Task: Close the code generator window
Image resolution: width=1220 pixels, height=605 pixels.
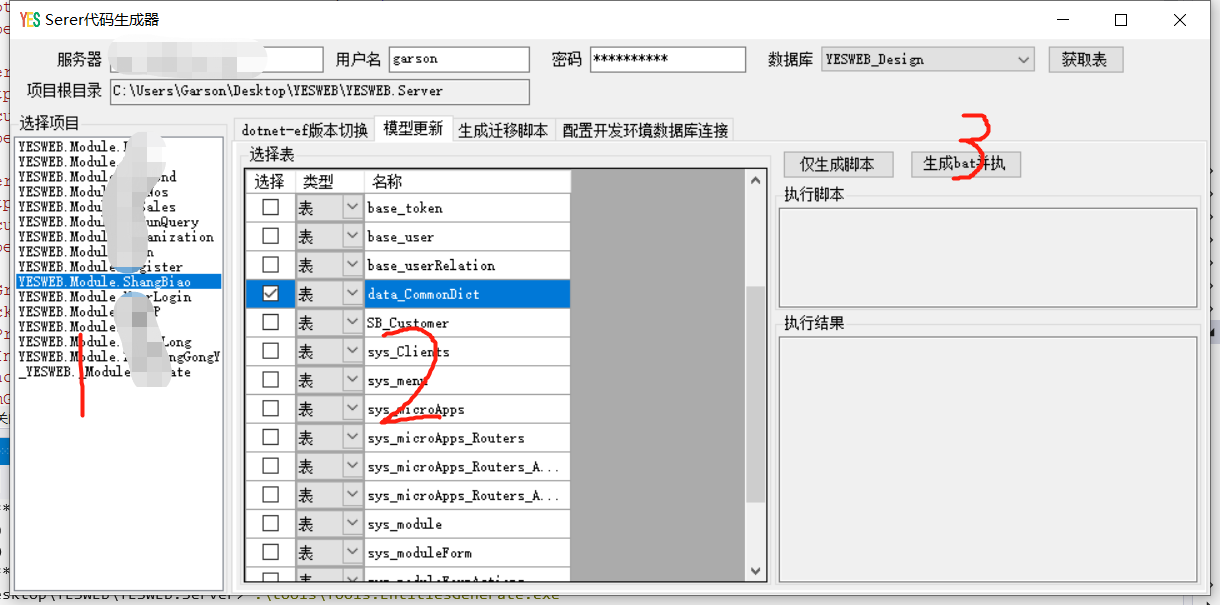Action: (x=1180, y=20)
